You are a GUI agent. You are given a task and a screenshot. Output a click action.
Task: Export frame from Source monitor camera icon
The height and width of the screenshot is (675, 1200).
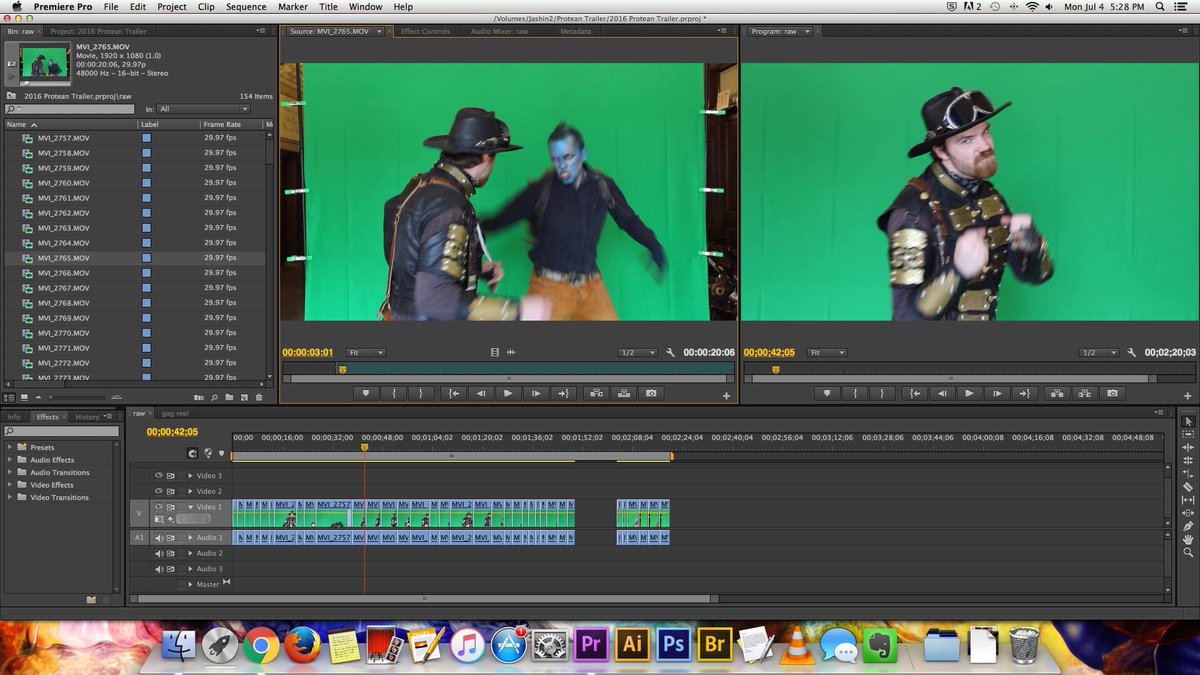[x=652, y=393]
